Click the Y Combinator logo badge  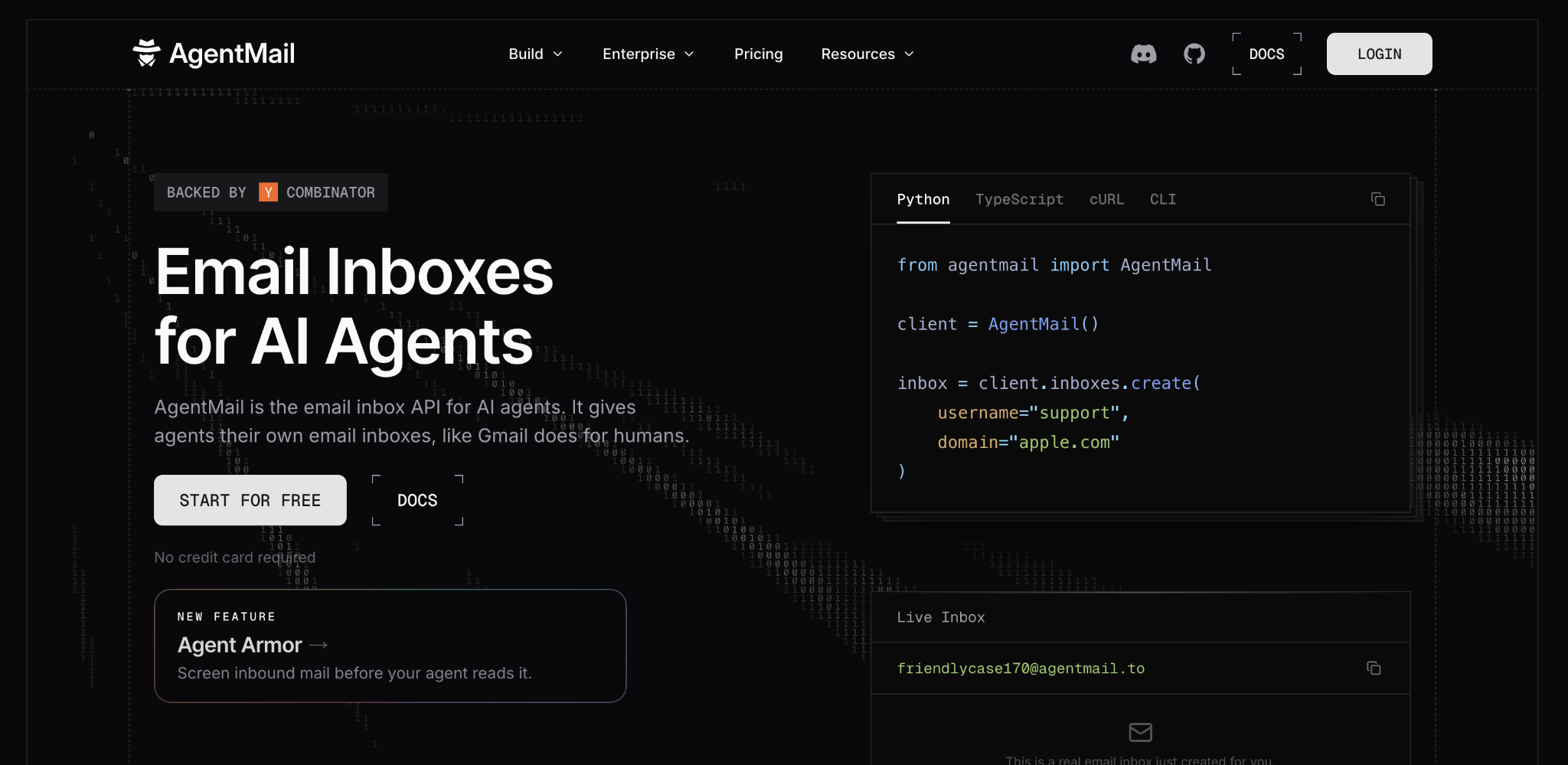click(268, 192)
